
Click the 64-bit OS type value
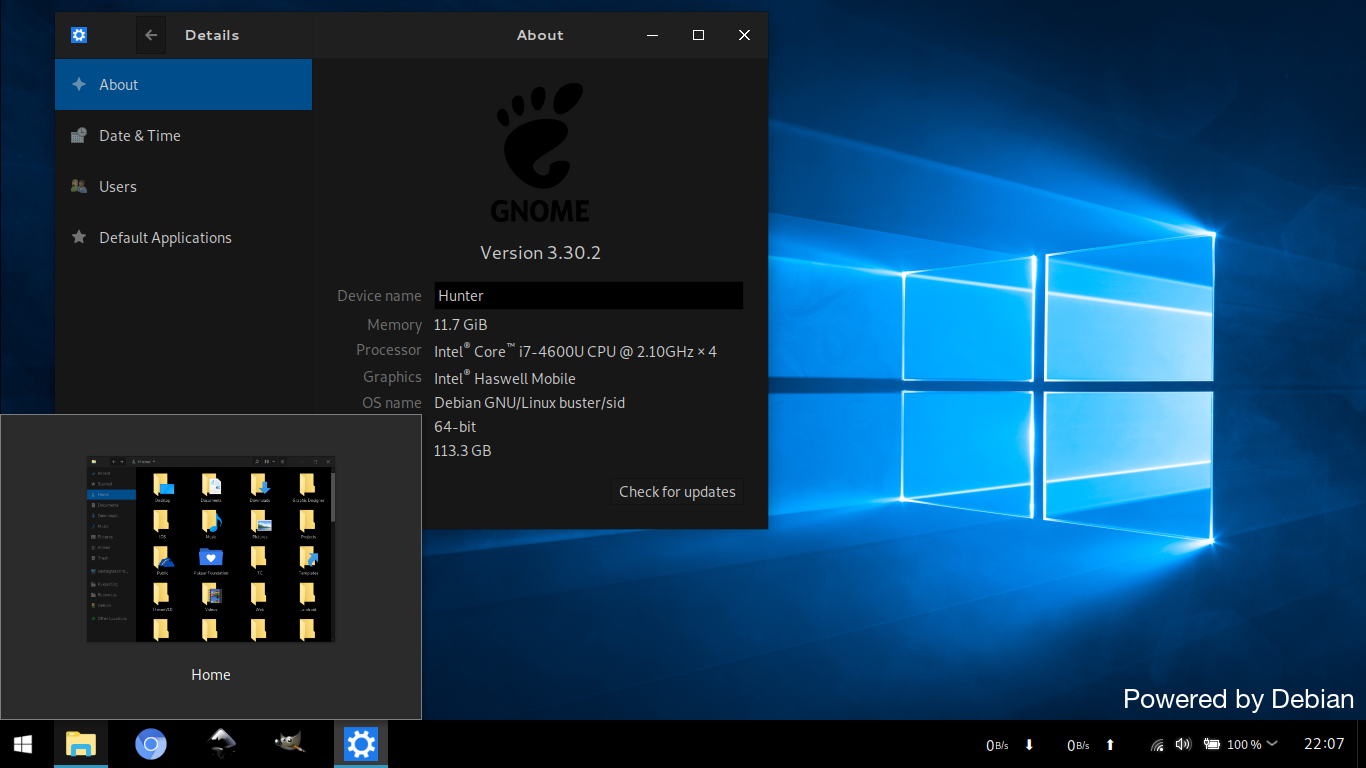pyautogui.click(x=455, y=427)
